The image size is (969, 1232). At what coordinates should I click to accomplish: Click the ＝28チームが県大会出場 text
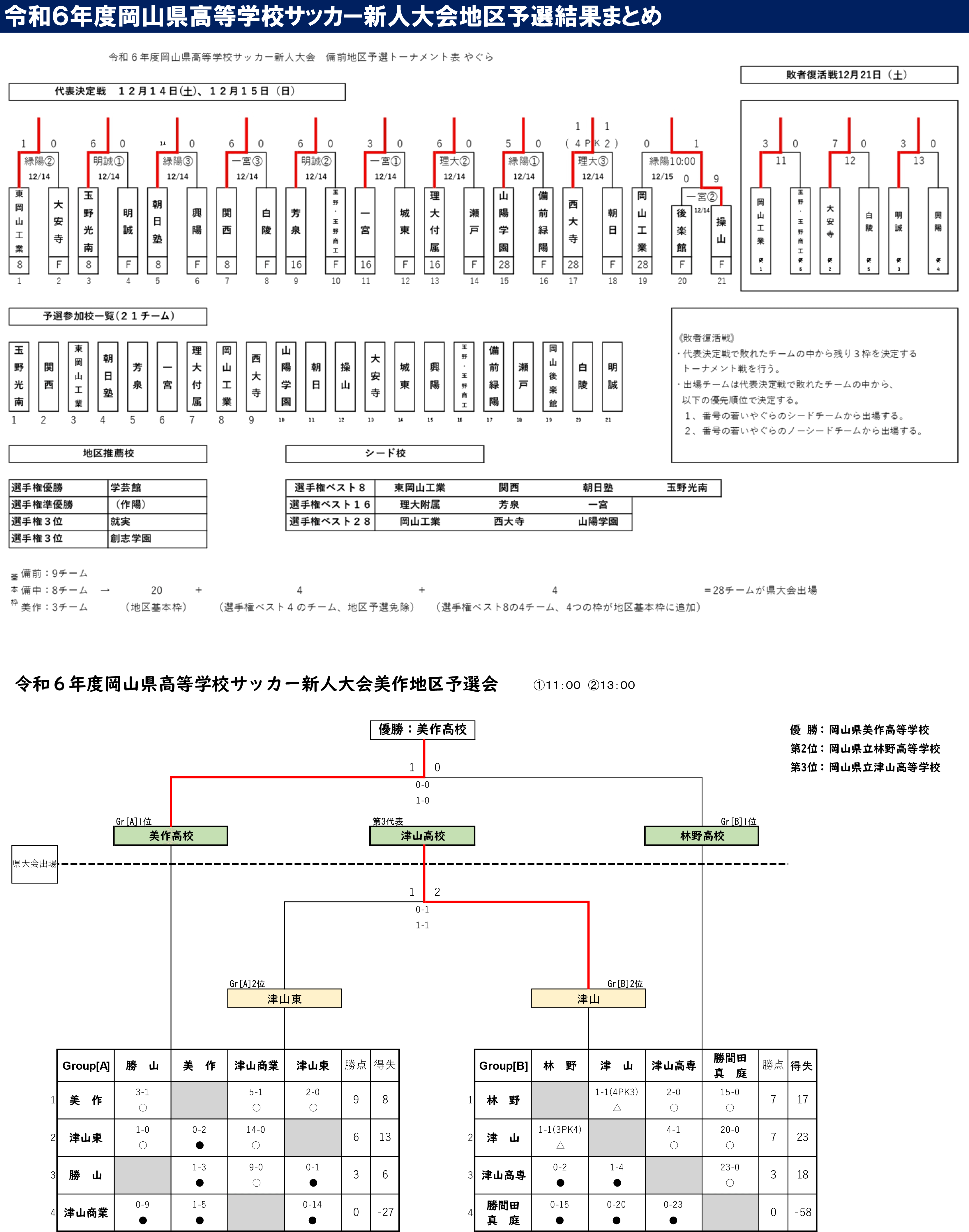(x=760, y=590)
